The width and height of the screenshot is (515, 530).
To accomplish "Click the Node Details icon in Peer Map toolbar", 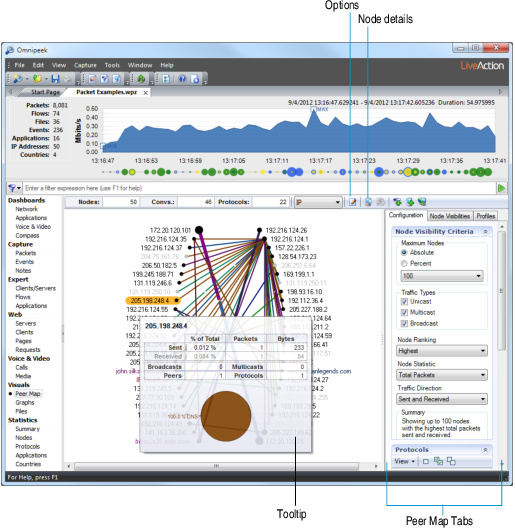I will [368, 202].
